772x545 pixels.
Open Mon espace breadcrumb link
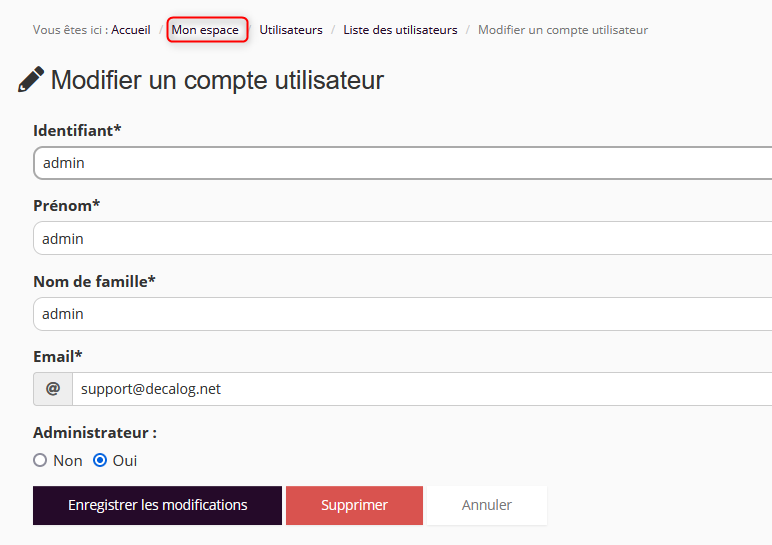click(x=205, y=30)
